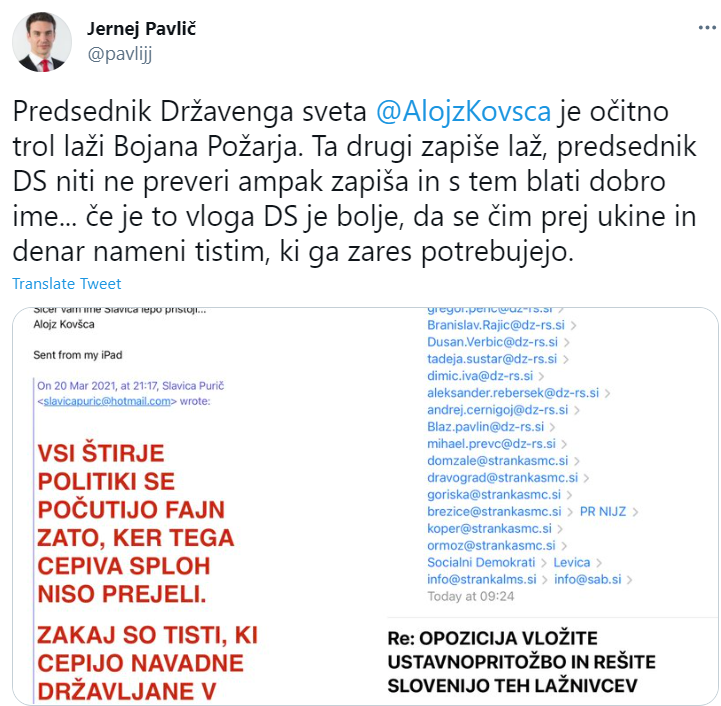The image size is (721, 706).
Task: Expand chevron beside PR NIJZ recipient
Action: (x=635, y=512)
